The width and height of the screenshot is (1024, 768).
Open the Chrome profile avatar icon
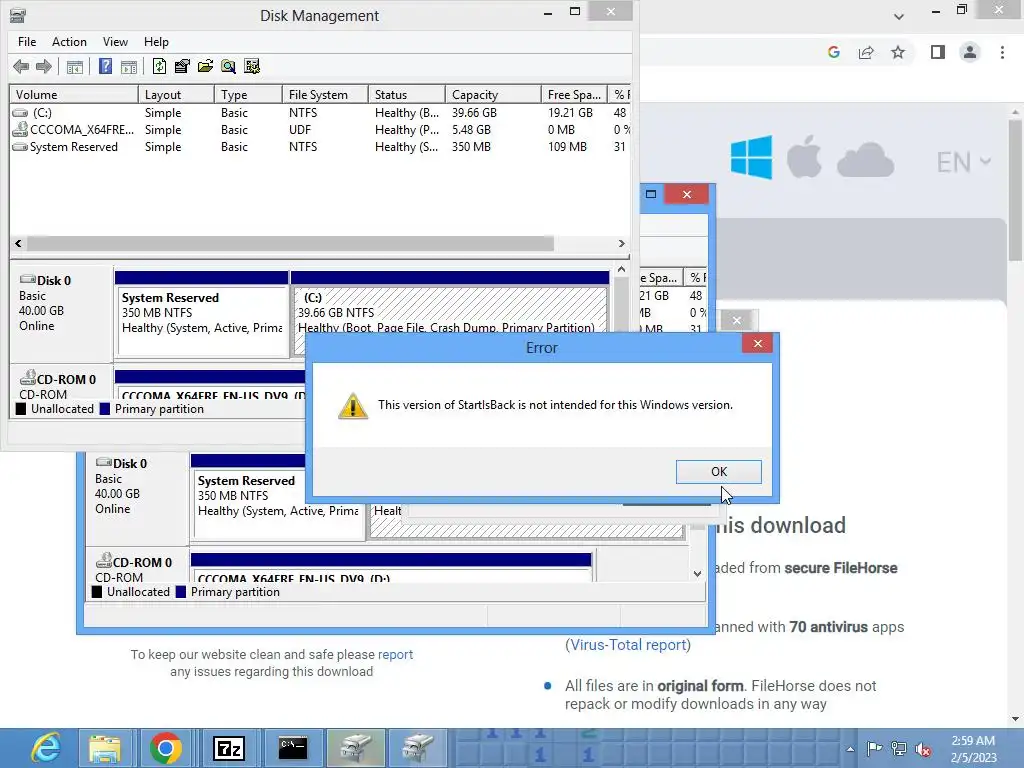pos(970,52)
